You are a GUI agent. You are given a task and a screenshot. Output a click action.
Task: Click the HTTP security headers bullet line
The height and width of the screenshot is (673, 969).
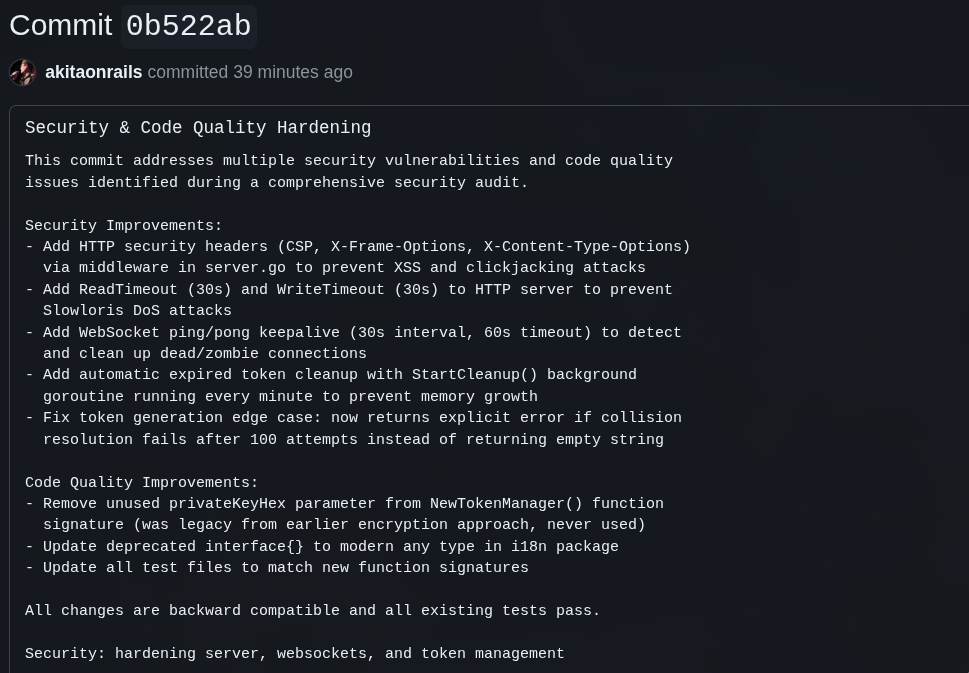(x=358, y=247)
